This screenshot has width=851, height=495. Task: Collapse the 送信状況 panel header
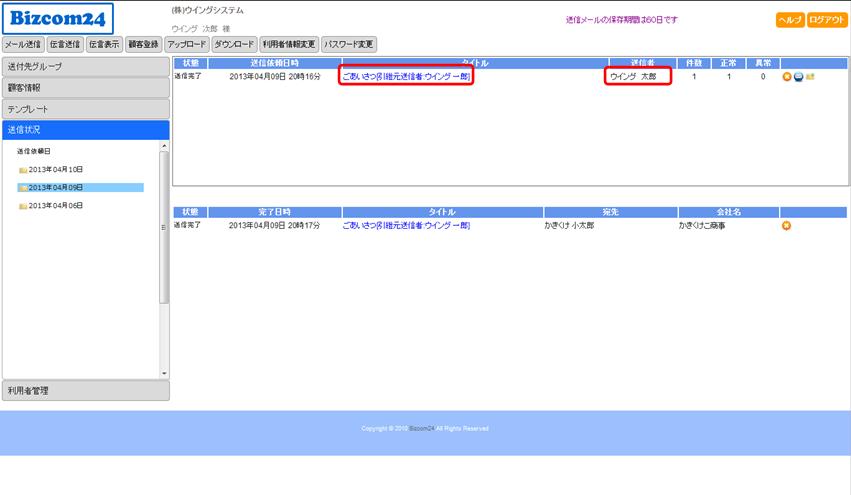[85, 130]
